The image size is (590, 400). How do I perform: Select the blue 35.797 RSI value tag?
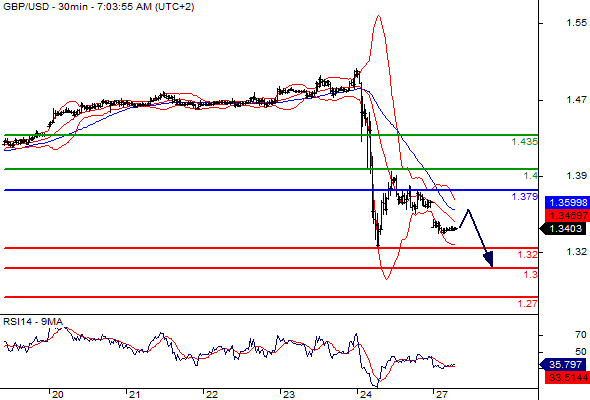563,364
